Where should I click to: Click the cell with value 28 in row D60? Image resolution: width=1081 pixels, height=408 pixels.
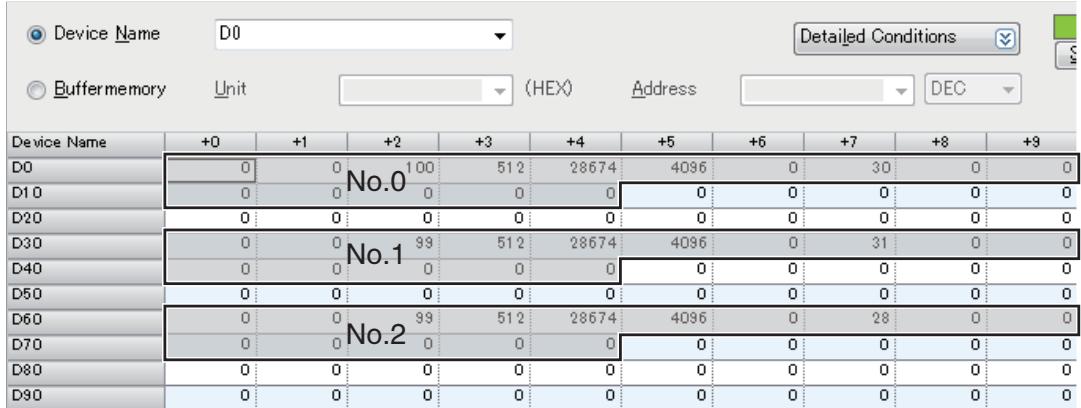point(849,320)
